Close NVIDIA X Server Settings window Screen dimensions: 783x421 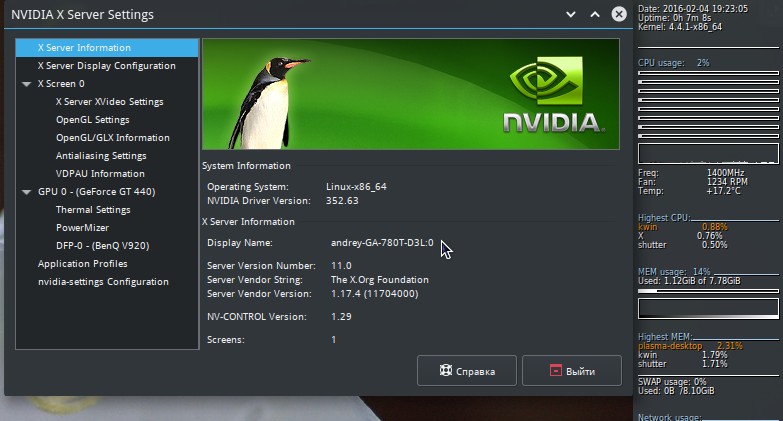(619, 14)
